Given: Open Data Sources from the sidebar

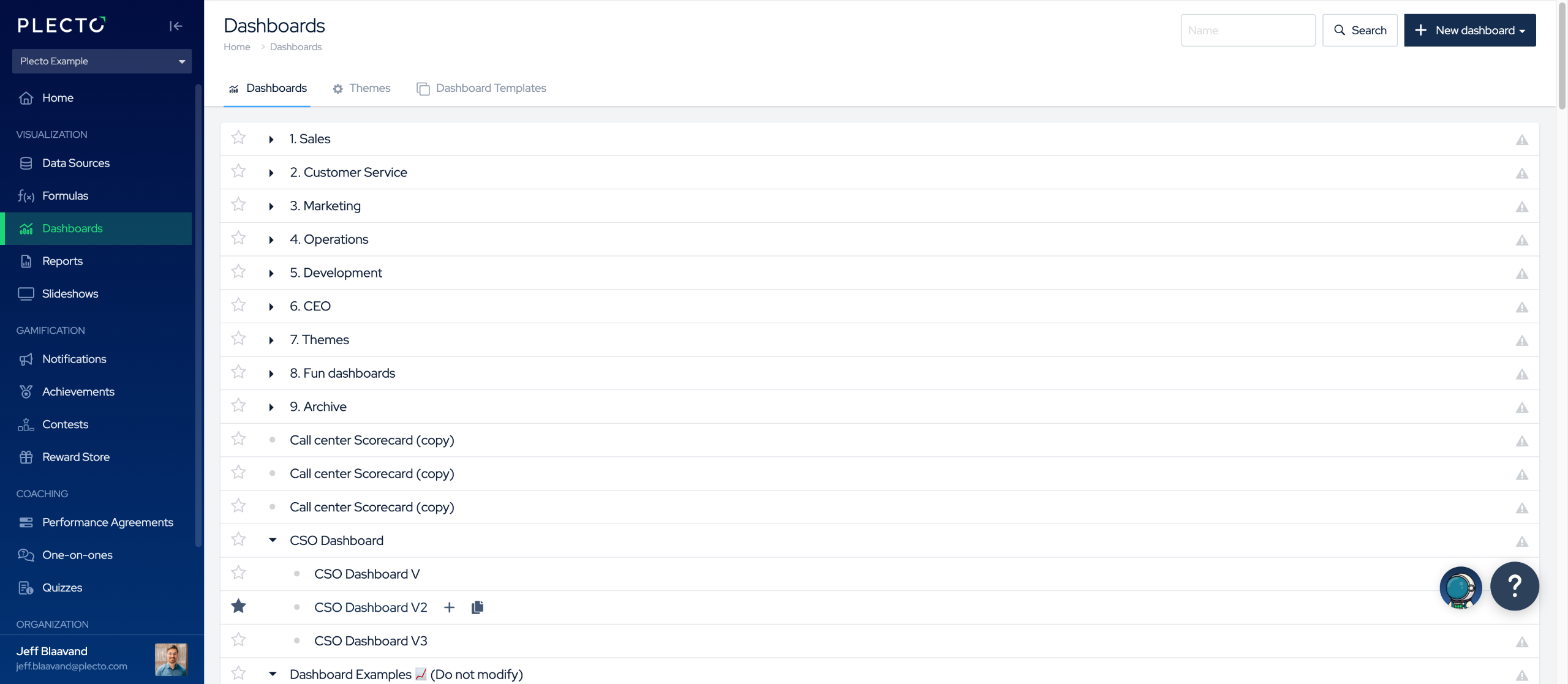Looking at the screenshot, I should click(x=76, y=163).
